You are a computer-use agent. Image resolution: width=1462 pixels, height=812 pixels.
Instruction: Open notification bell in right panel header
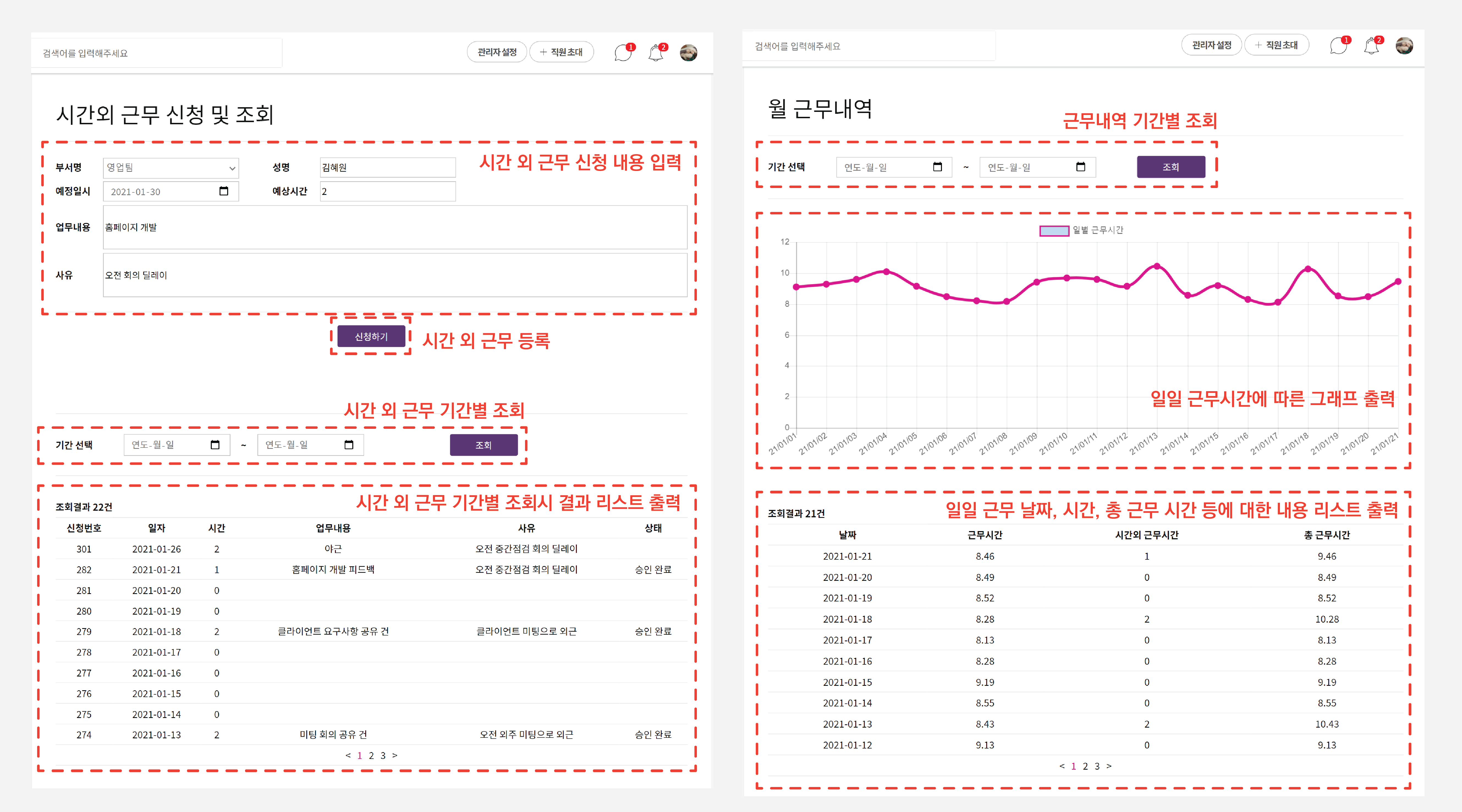click(1371, 46)
